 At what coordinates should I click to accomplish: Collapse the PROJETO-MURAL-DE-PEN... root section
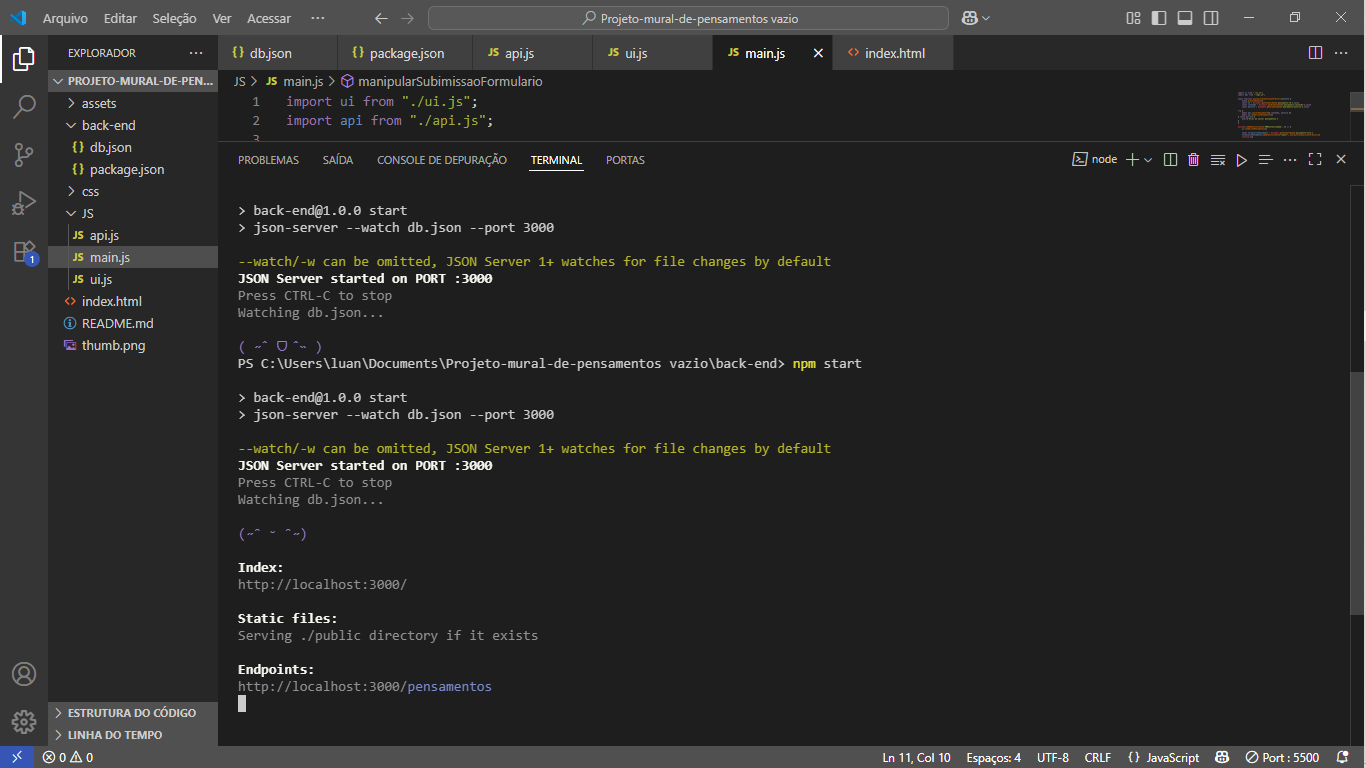(x=132, y=81)
